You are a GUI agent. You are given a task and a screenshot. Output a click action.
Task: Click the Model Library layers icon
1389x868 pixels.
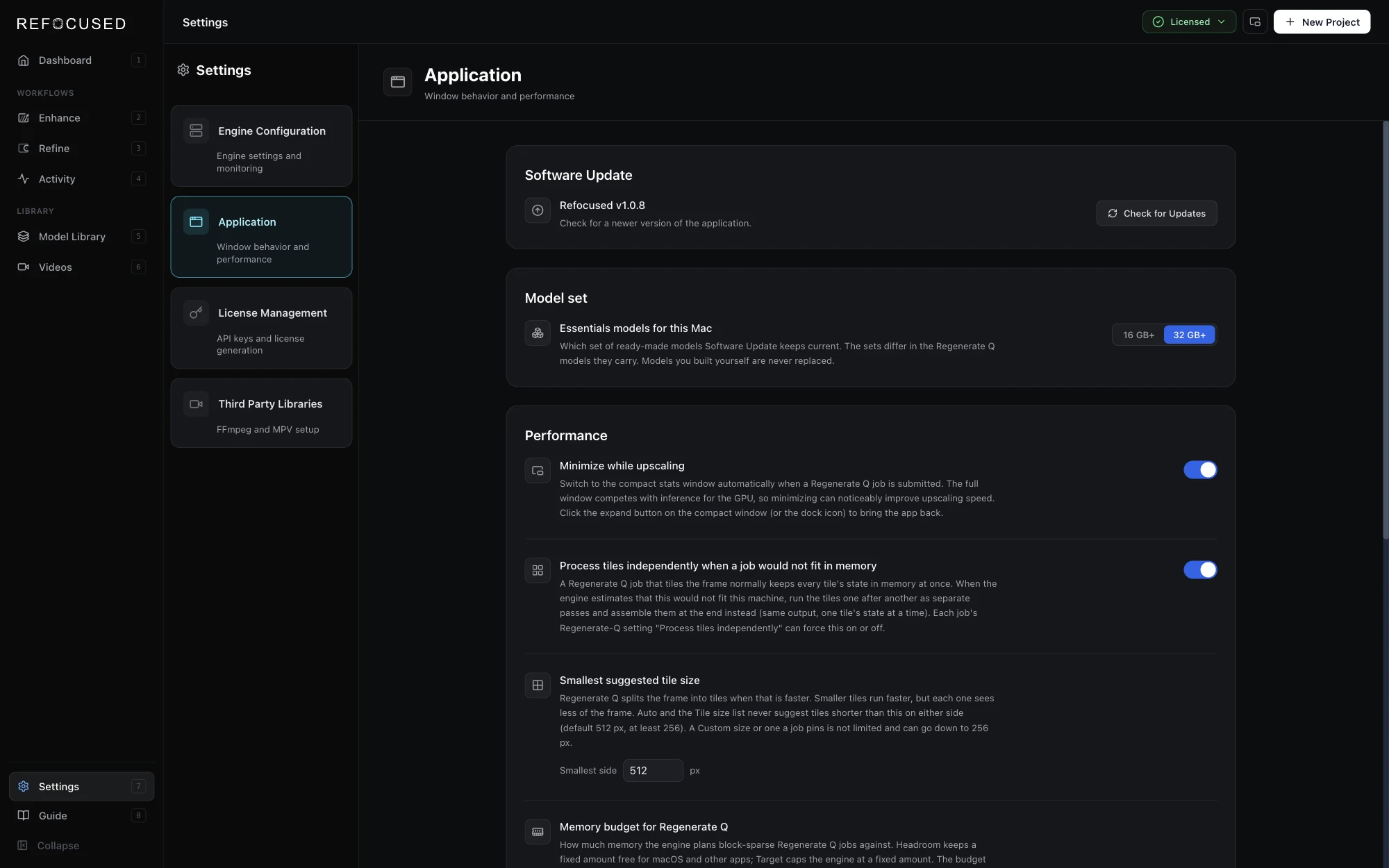(24, 237)
